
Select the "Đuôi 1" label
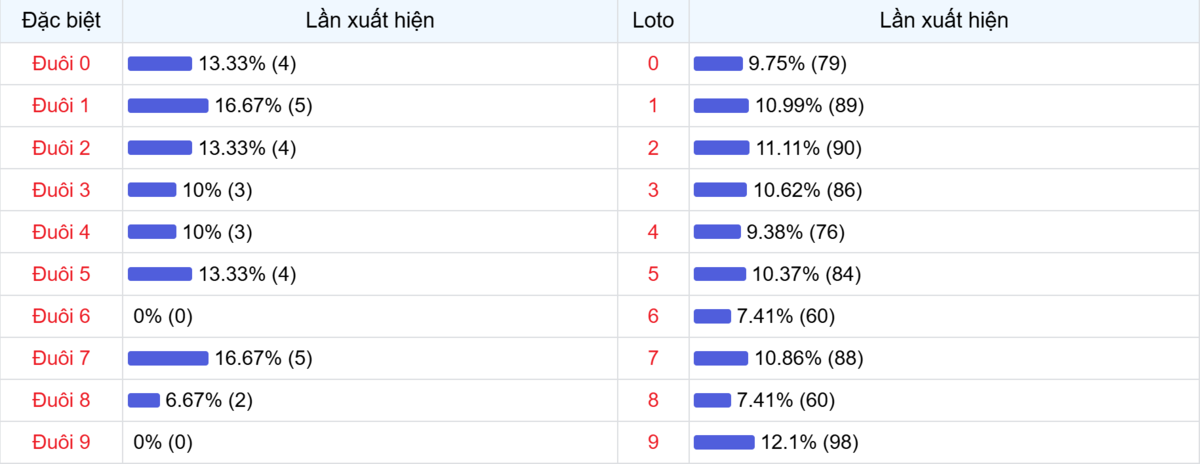(61, 106)
